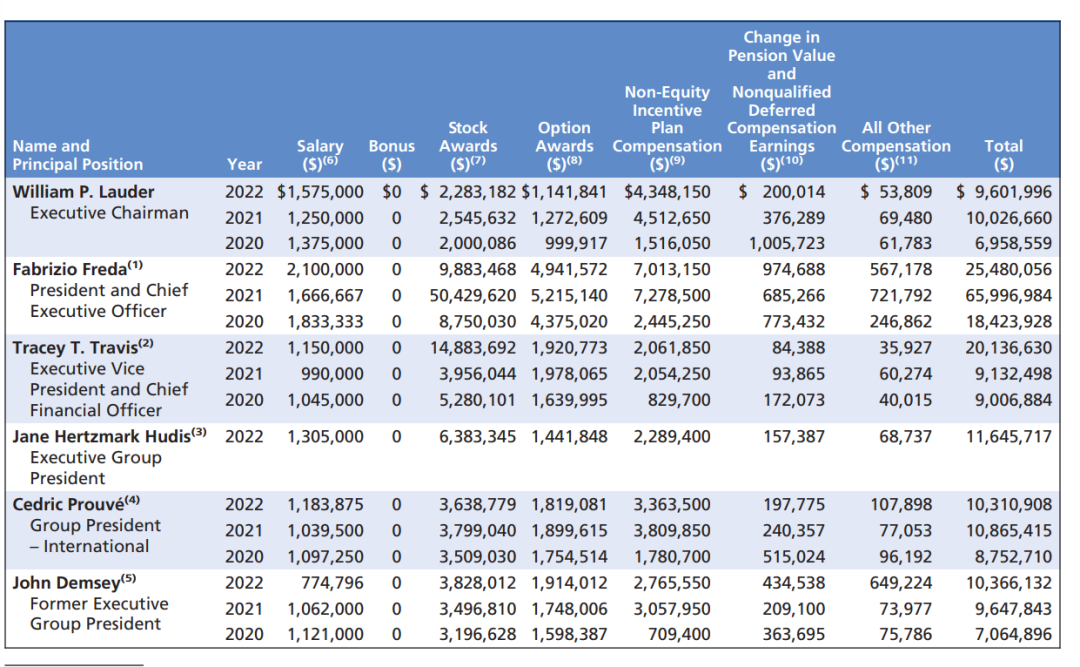Select the Stock Awards column header
The width and height of the screenshot is (1080, 667).
click(x=467, y=145)
